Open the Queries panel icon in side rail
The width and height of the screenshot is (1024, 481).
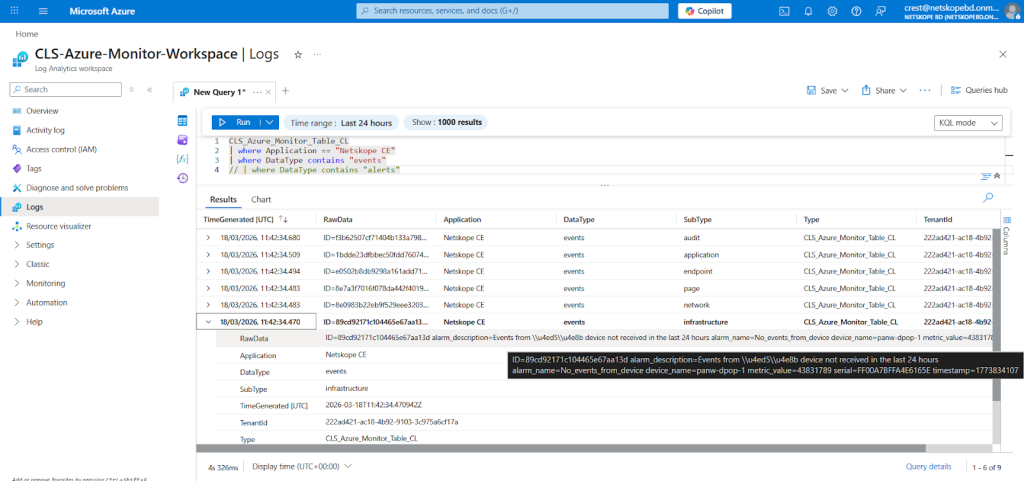click(x=183, y=140)
